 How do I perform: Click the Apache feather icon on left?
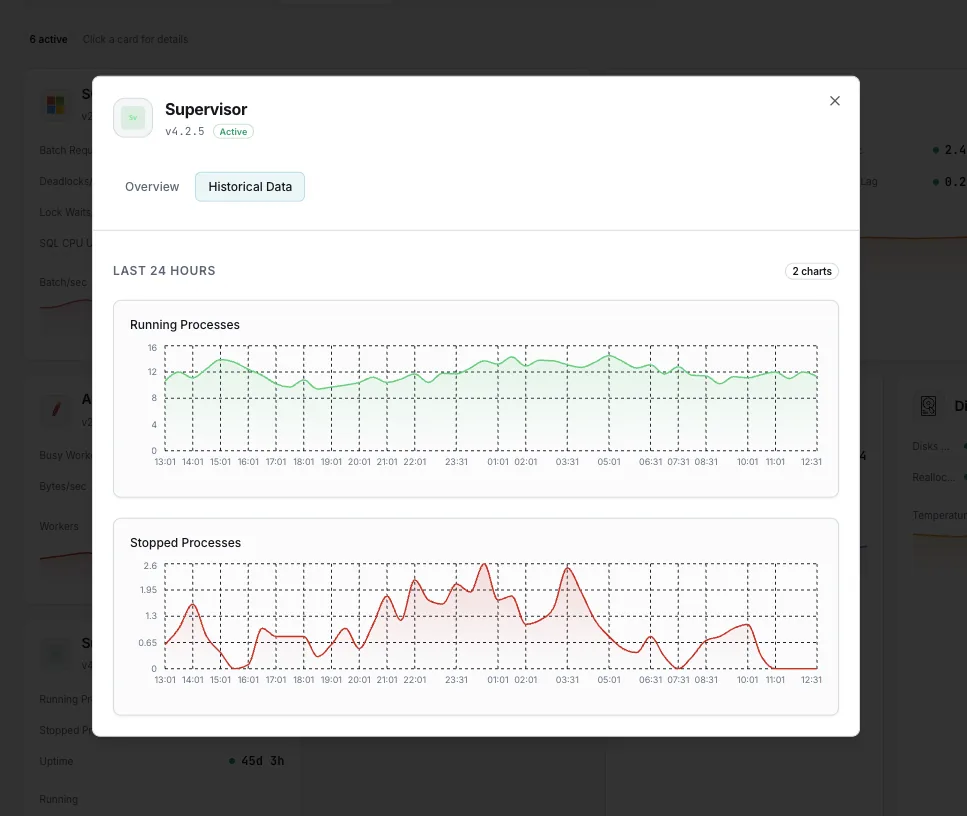pos(56,408)
